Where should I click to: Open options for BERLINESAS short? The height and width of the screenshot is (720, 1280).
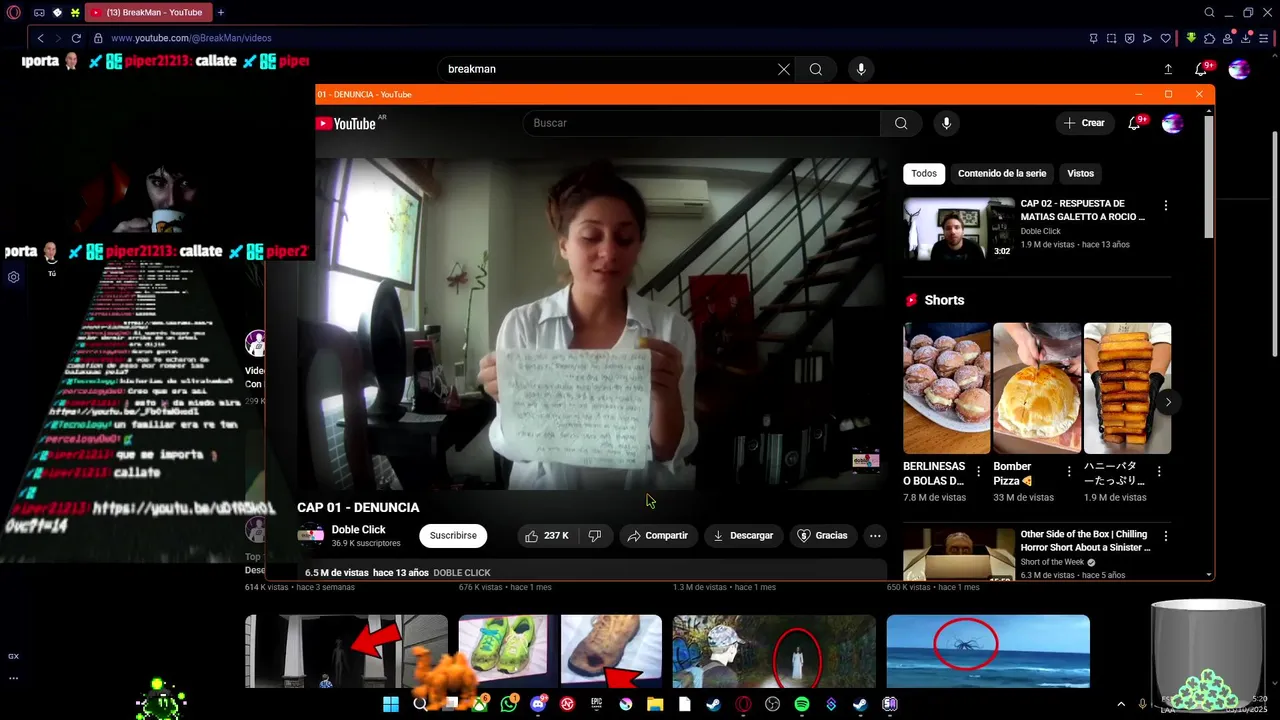pyautogui.click(x=978, y=471)
